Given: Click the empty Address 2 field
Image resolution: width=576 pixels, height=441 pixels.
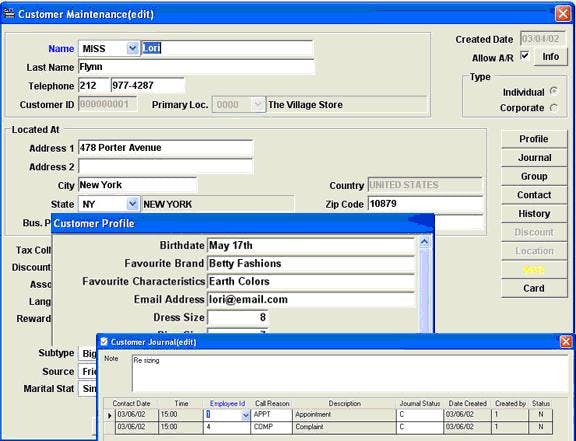Looking at the screenshot, I should [x=165, y=166].
